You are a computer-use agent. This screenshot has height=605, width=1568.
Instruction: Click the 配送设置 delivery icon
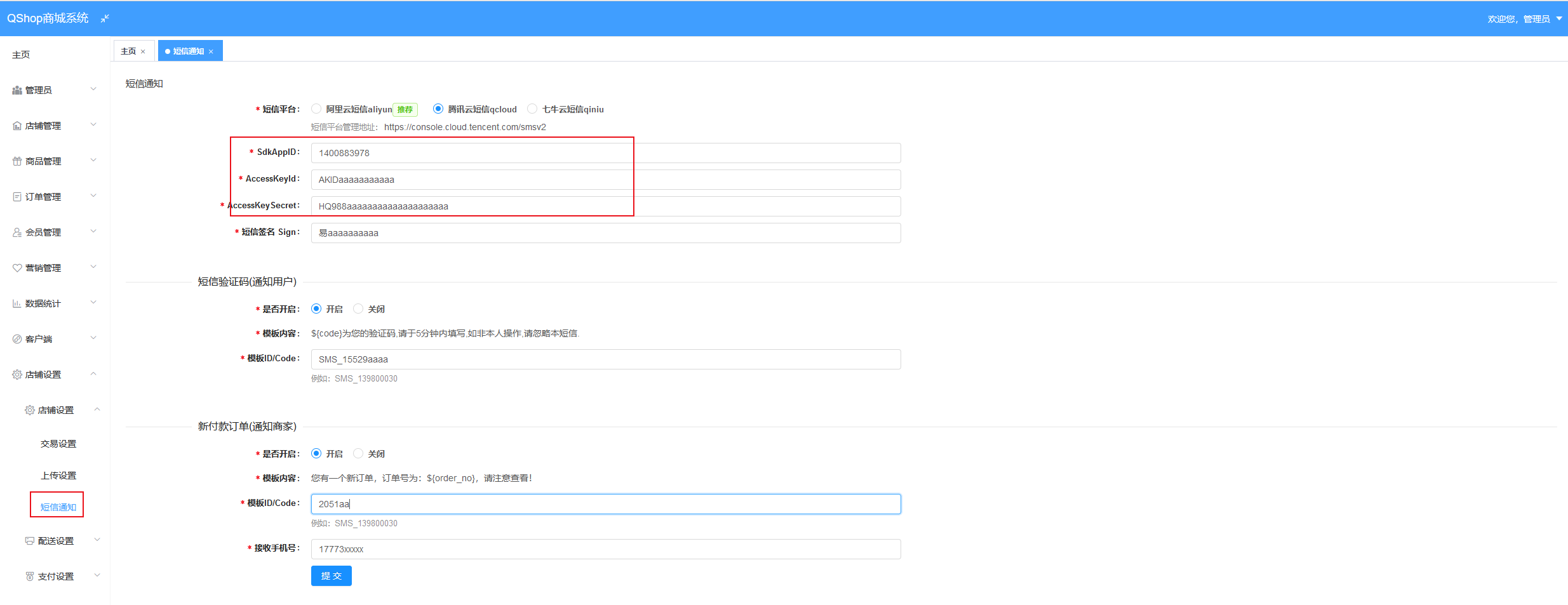tap(30, 541)
